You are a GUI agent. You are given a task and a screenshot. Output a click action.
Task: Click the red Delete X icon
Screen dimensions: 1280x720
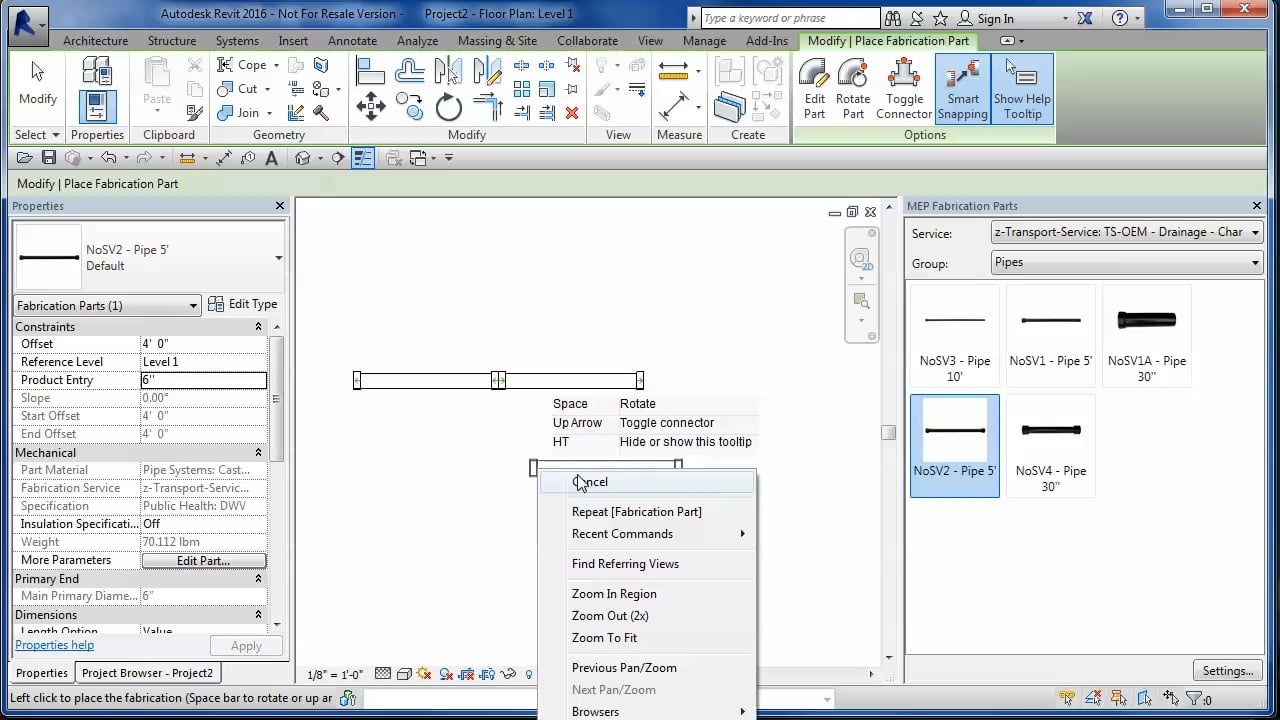tap(572, 113)
